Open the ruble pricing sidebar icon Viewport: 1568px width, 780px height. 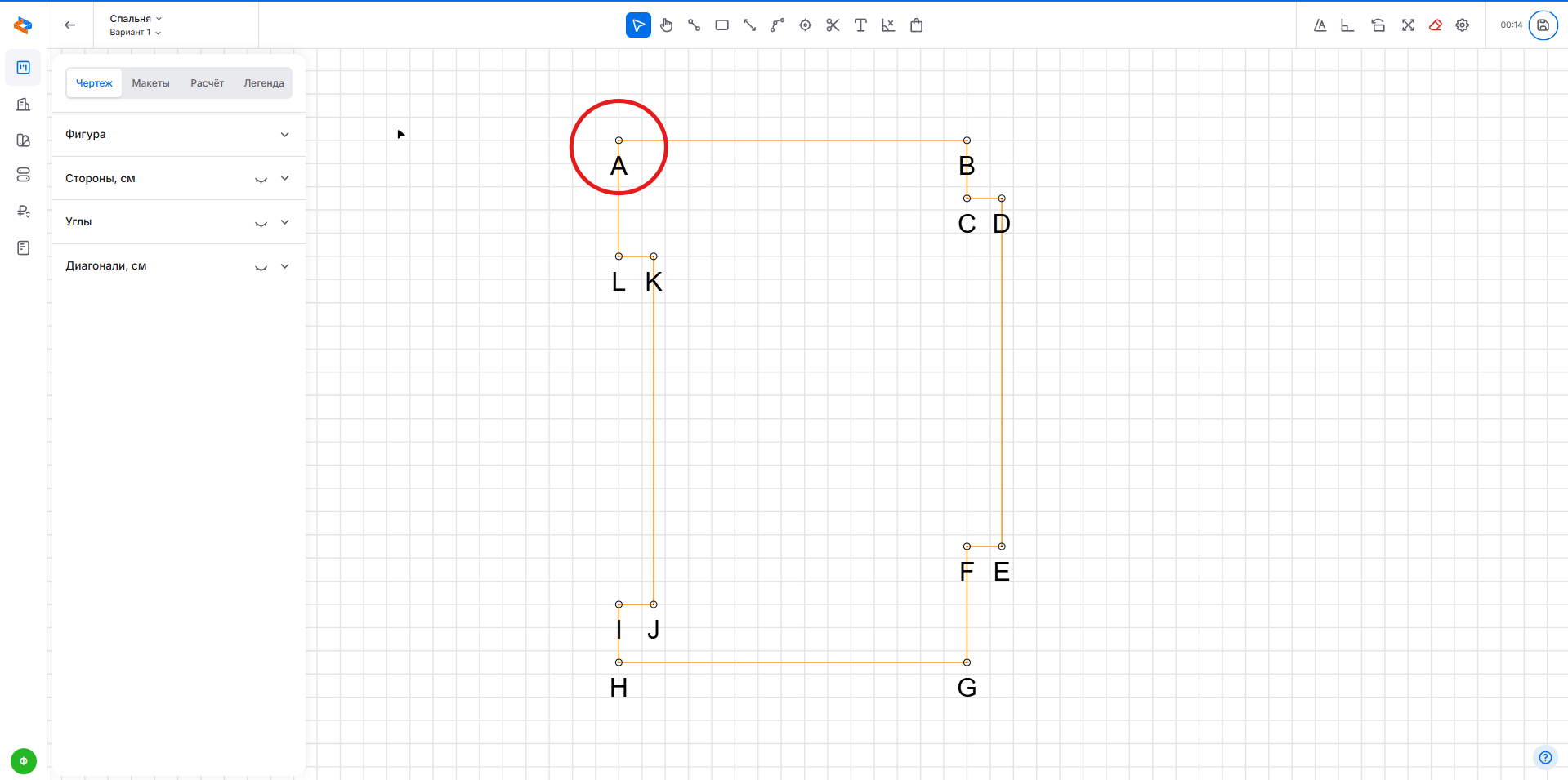24,212
